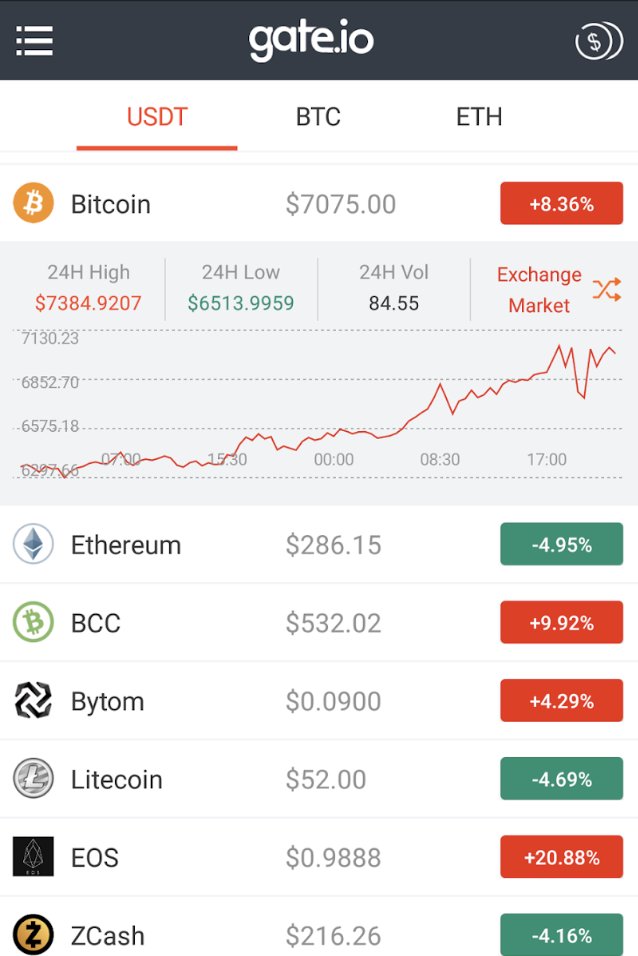Open the Exchange Market link
The height and width of the screenshot is (956, 638).
[538, 290]
